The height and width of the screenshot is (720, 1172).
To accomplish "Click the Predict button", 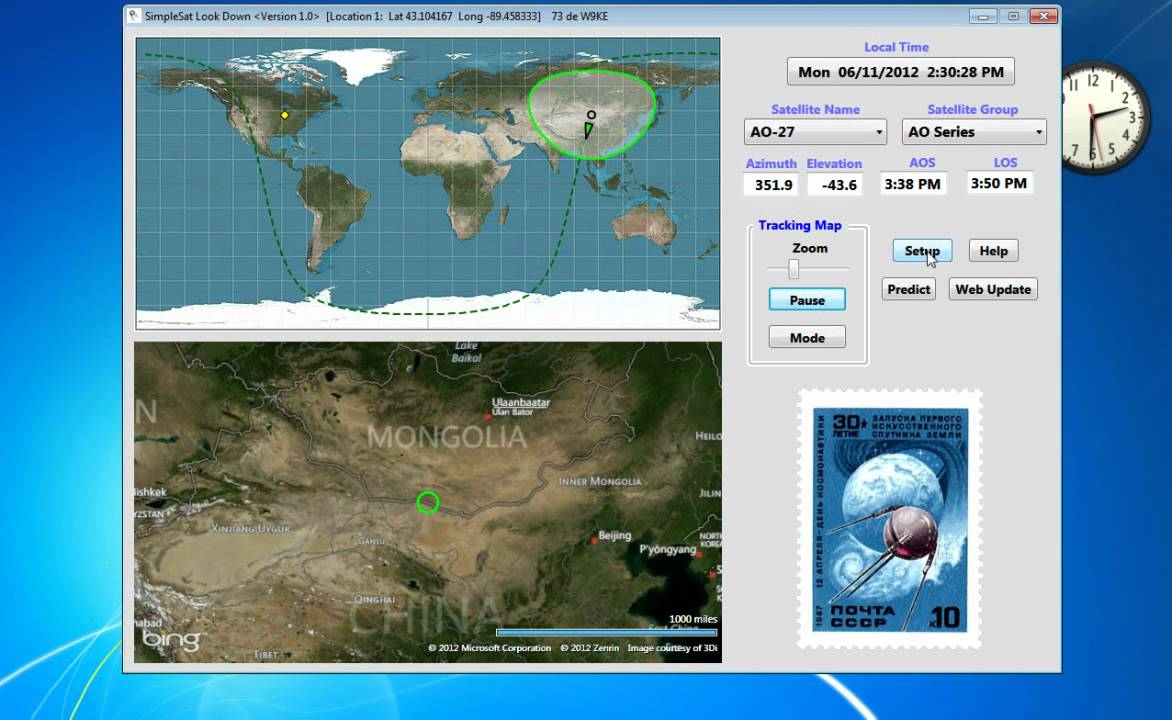I will point(908,289).
